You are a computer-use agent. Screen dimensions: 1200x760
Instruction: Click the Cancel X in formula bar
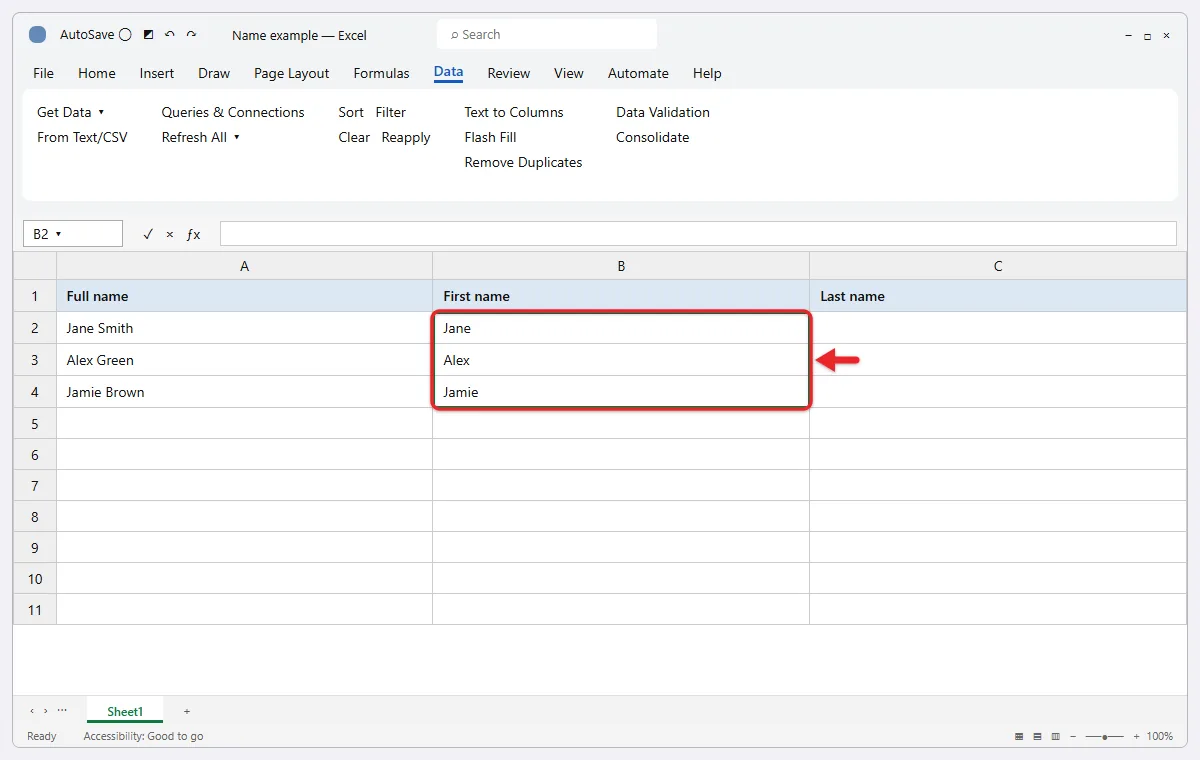coord(170,234)
